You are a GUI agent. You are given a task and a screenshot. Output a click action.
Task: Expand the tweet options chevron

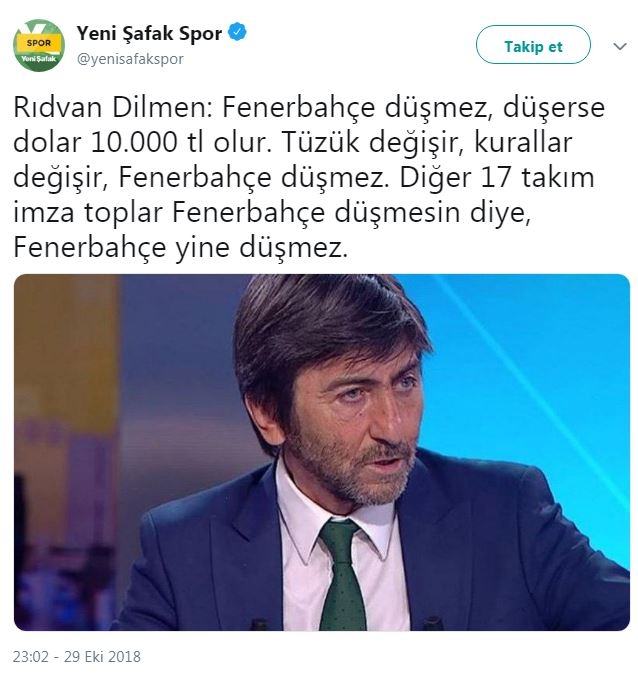pyautogui.click(x=619, y=46)
